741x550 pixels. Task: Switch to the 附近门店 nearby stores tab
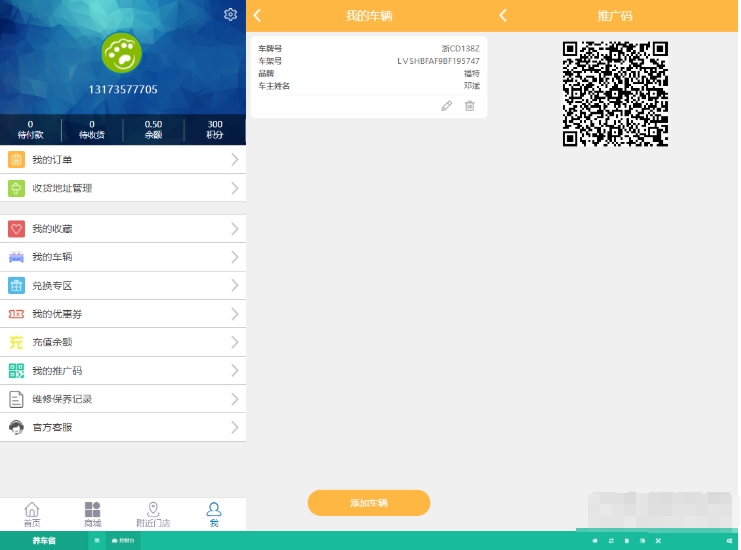tap(153, 515)
